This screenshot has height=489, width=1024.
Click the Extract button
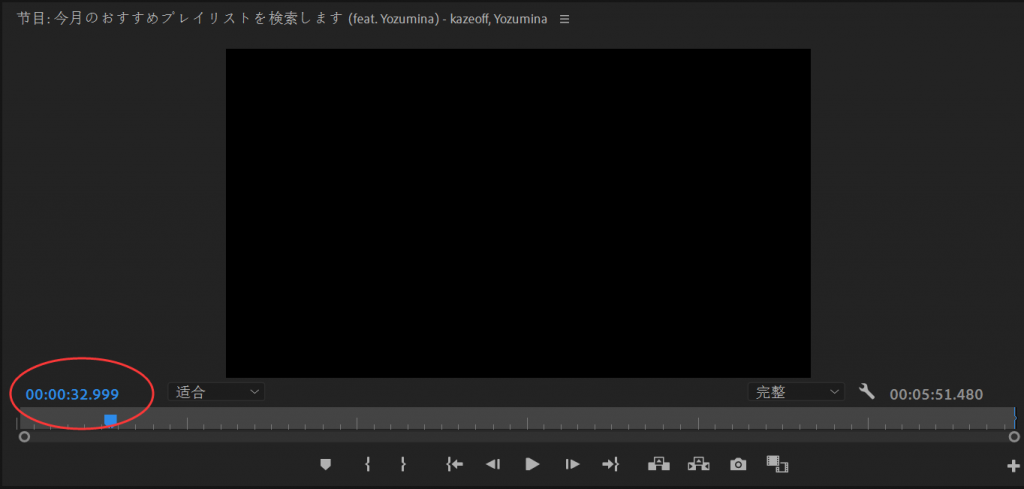[x=699, y=464]
